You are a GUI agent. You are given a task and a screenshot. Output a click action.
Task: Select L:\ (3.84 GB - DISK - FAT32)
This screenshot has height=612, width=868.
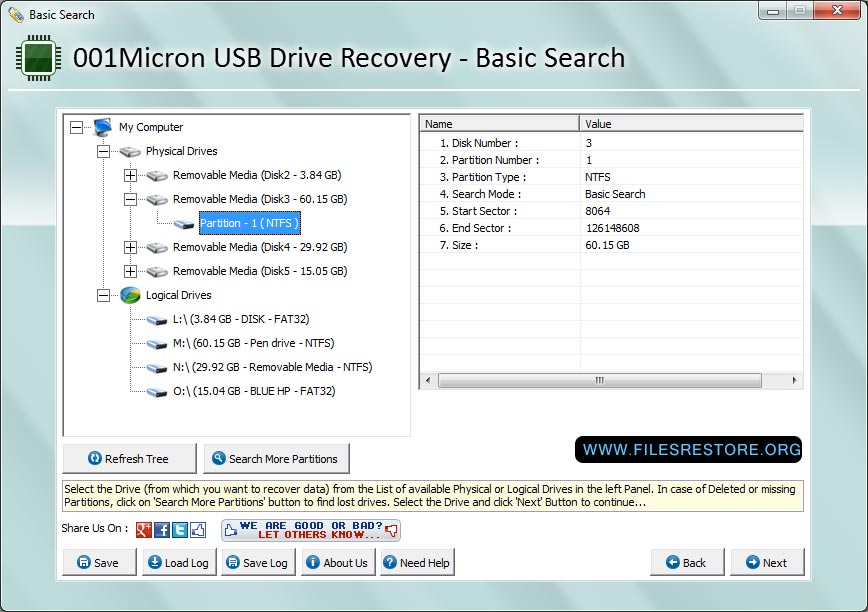click(241, 319)
